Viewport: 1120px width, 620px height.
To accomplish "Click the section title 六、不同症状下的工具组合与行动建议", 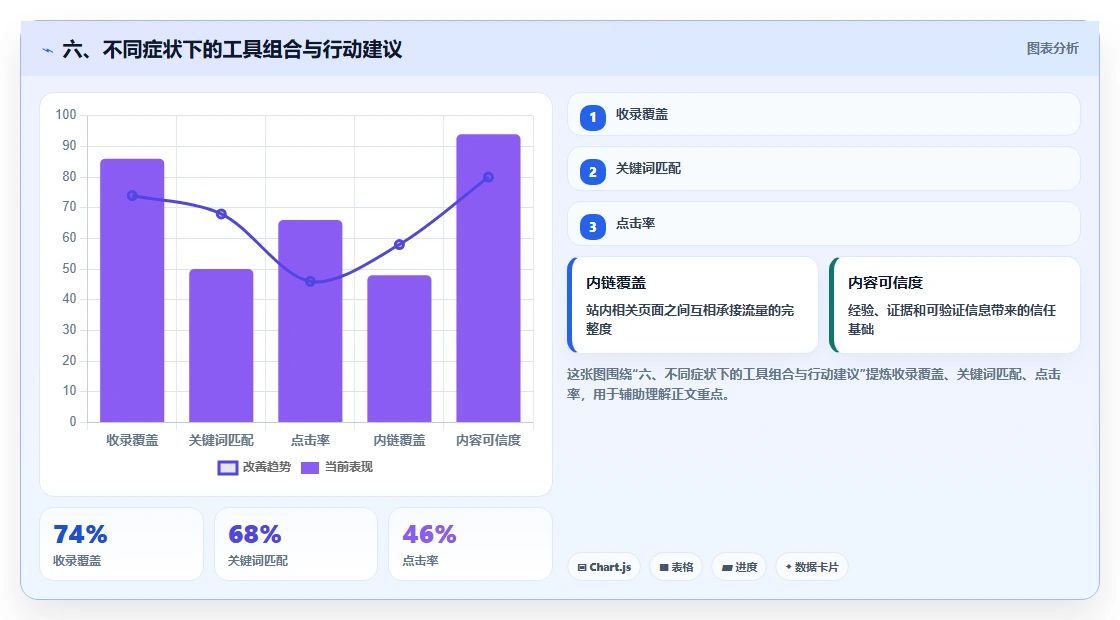I will [x=232, y=50].
